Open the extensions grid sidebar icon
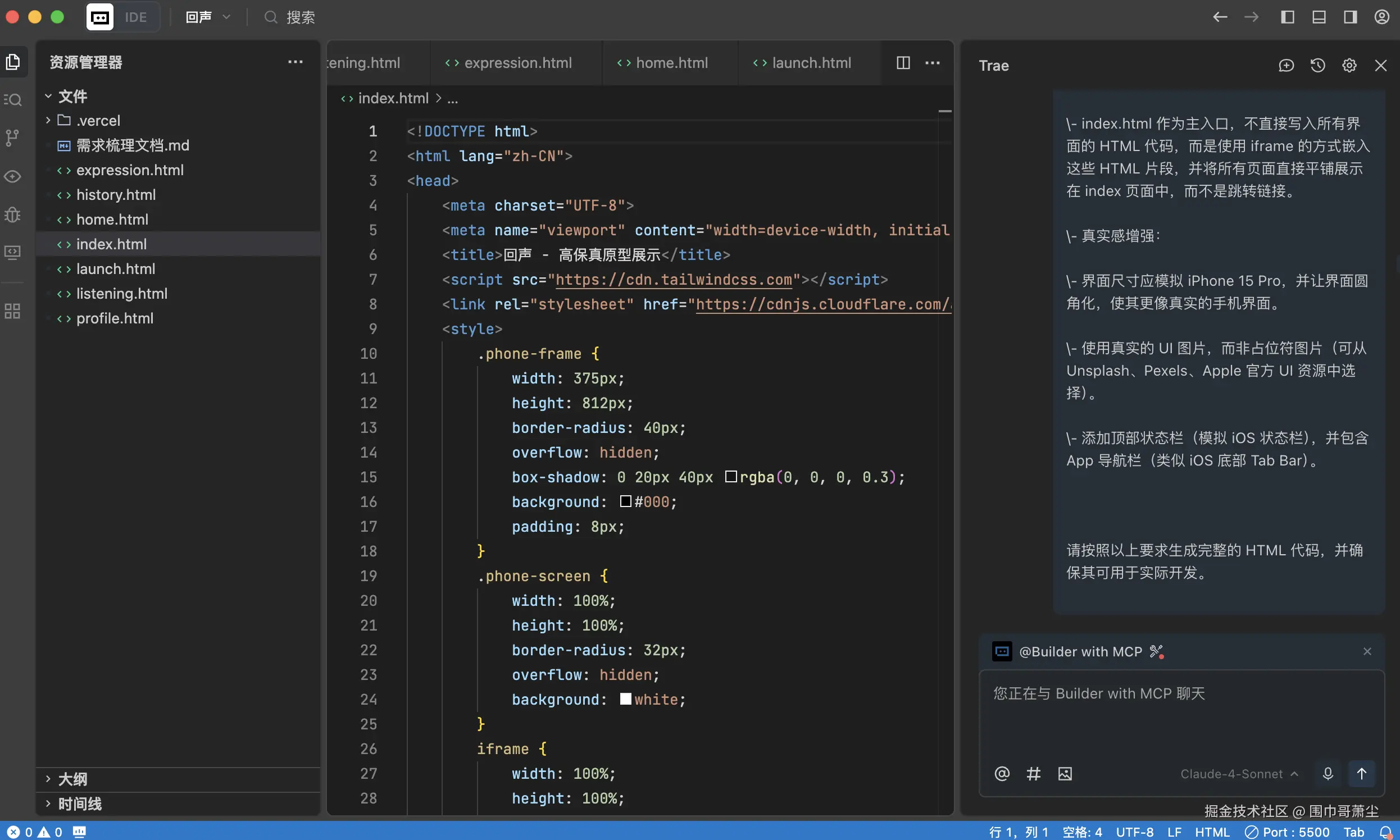The image size is (1400, 840). tap(12, 311)
